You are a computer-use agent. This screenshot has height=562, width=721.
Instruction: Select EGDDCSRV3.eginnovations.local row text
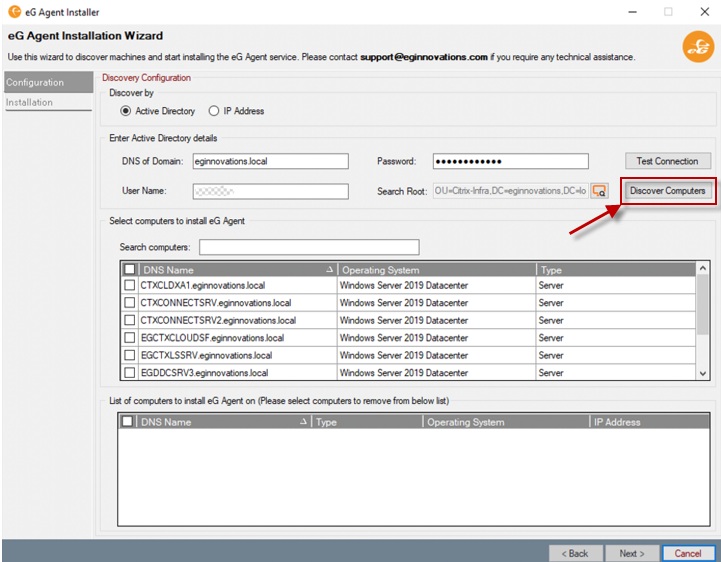205,373
